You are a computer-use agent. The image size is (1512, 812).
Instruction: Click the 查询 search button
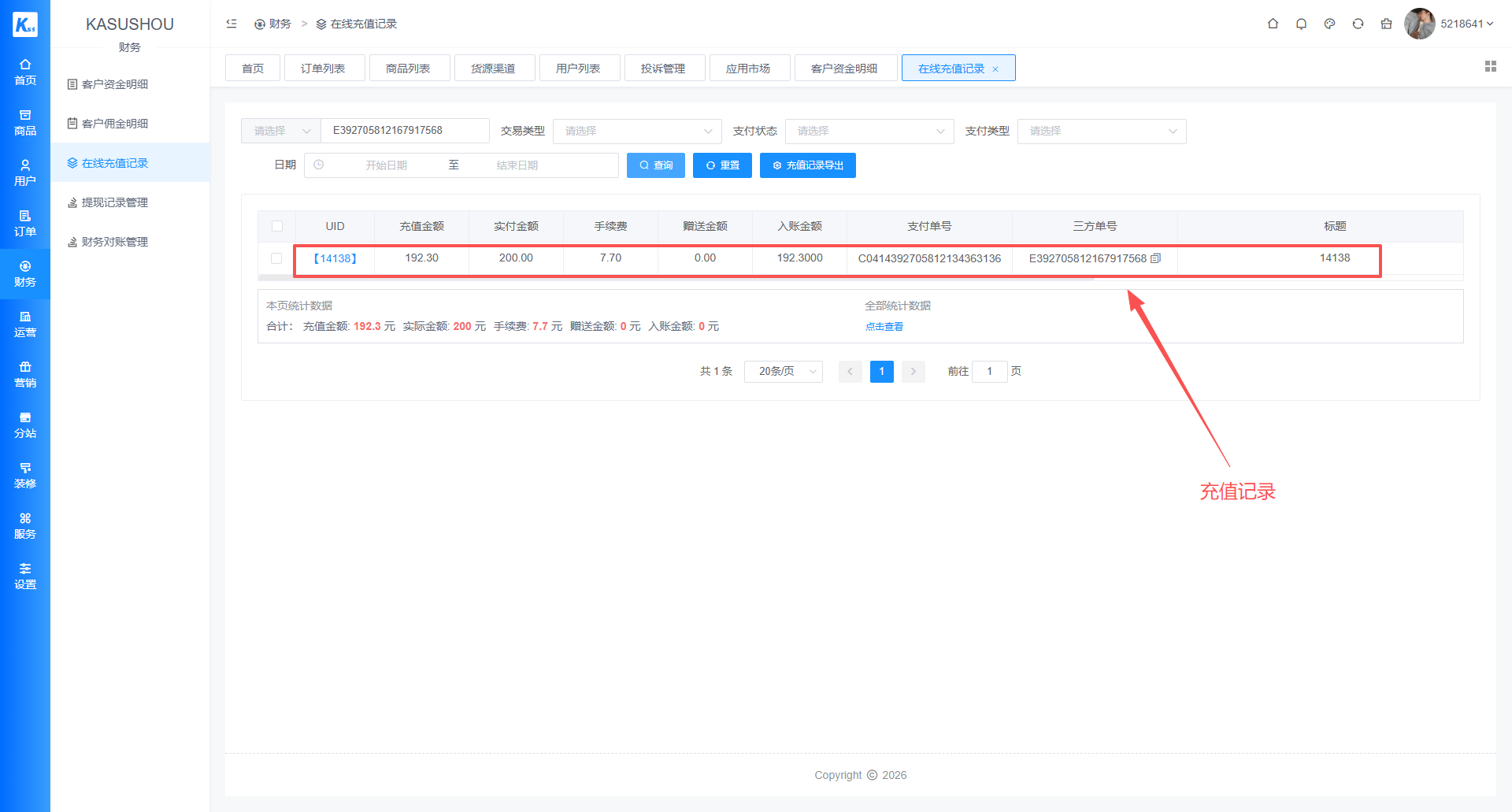click(655, 165)
